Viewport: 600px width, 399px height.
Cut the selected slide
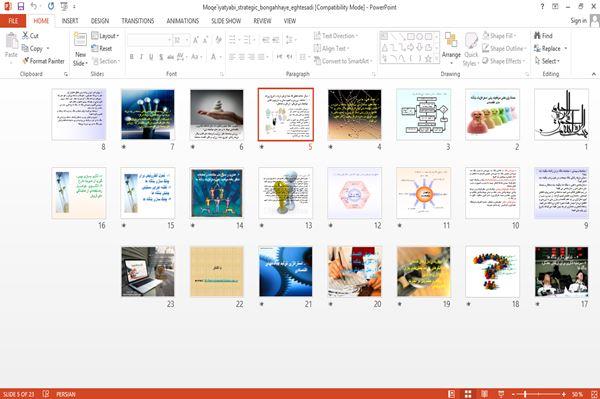point(30,36)
